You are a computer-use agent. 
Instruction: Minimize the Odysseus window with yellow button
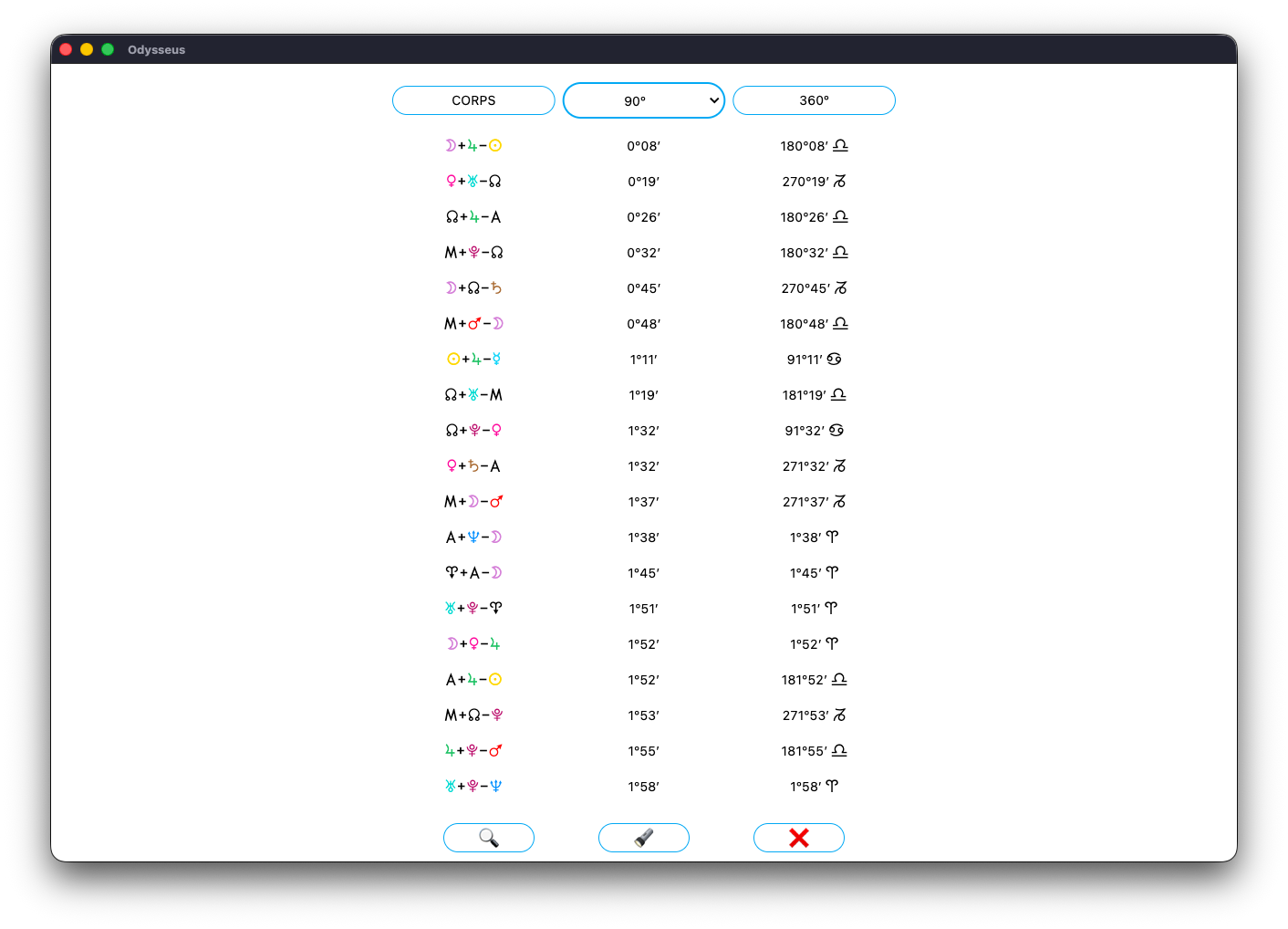pos(87,49)
